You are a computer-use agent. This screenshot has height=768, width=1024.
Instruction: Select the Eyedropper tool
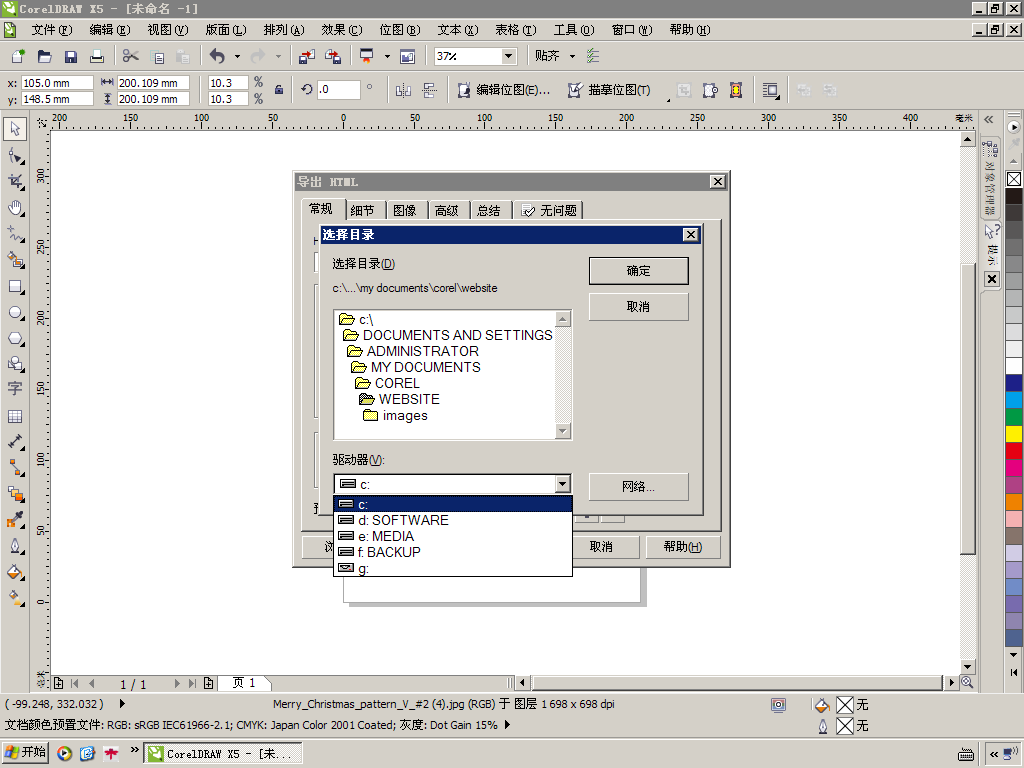click(x=15, y=520)
